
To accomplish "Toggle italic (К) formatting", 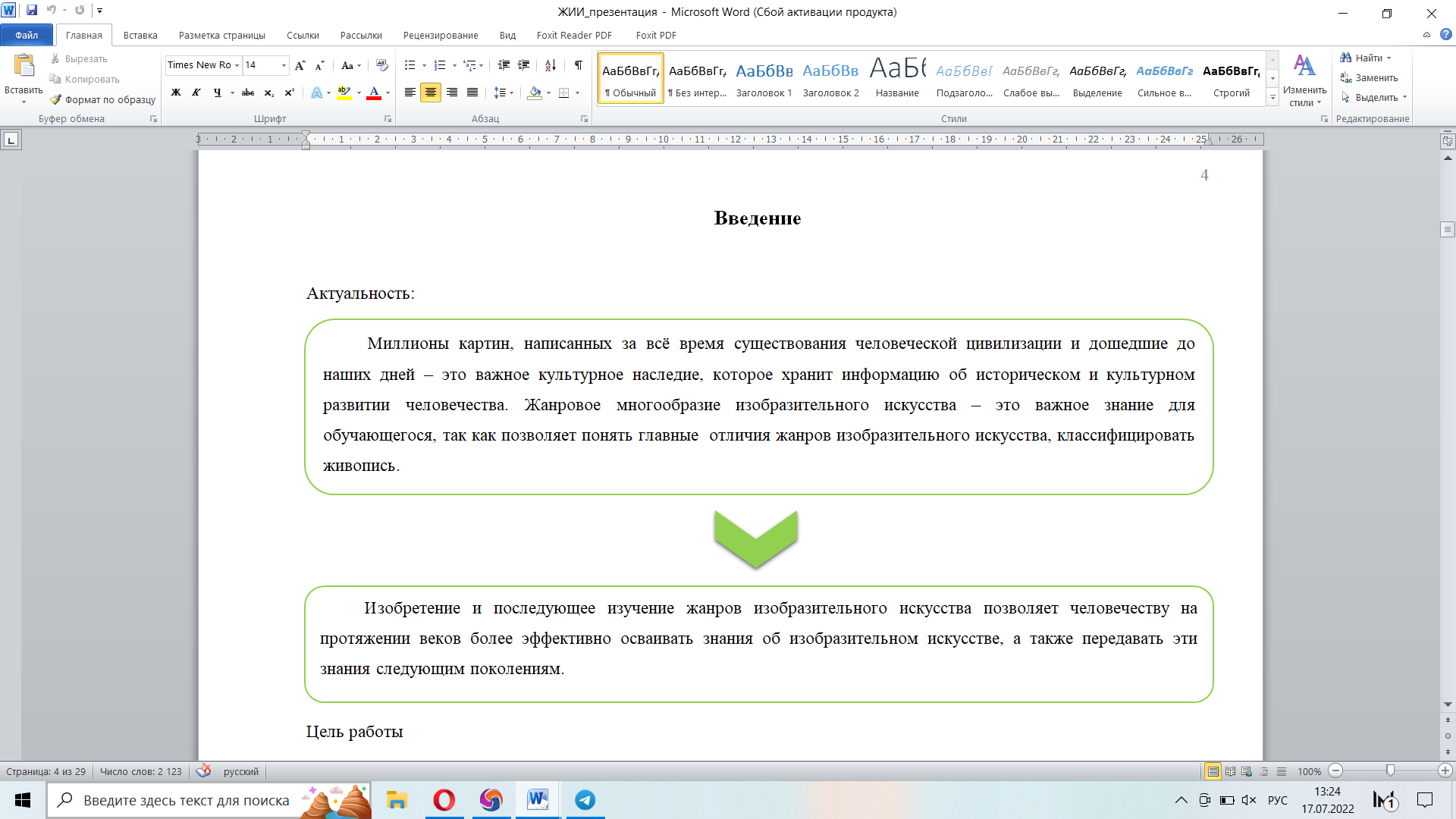I will coord(196,93).
